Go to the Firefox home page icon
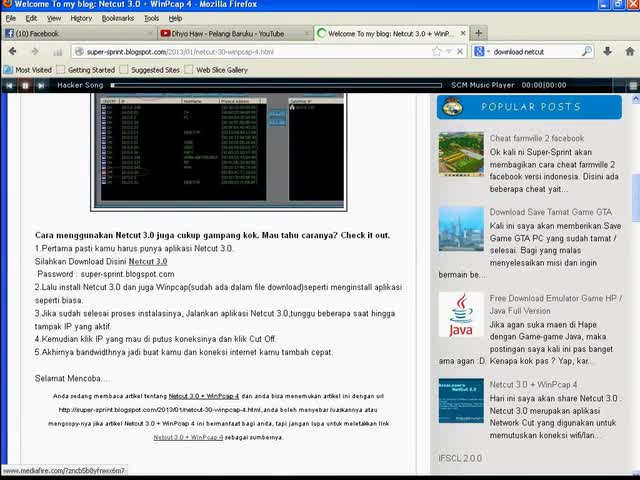Viewport: 640px width, 480px height. 630,51
